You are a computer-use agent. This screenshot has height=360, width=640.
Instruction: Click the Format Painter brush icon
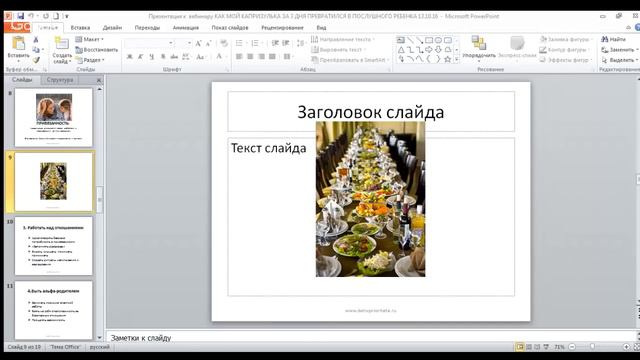36,60
